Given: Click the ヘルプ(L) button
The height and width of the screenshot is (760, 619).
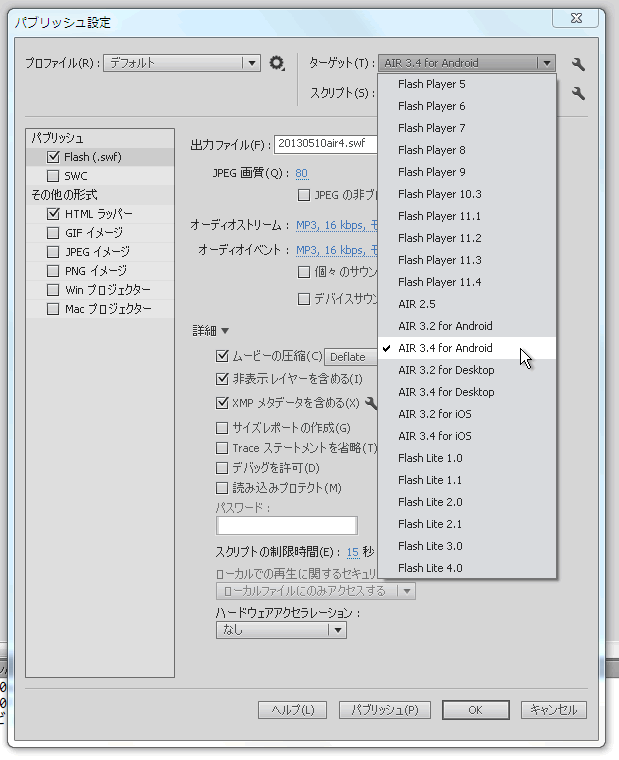Looking at the screenshot, I should point(292,710).
